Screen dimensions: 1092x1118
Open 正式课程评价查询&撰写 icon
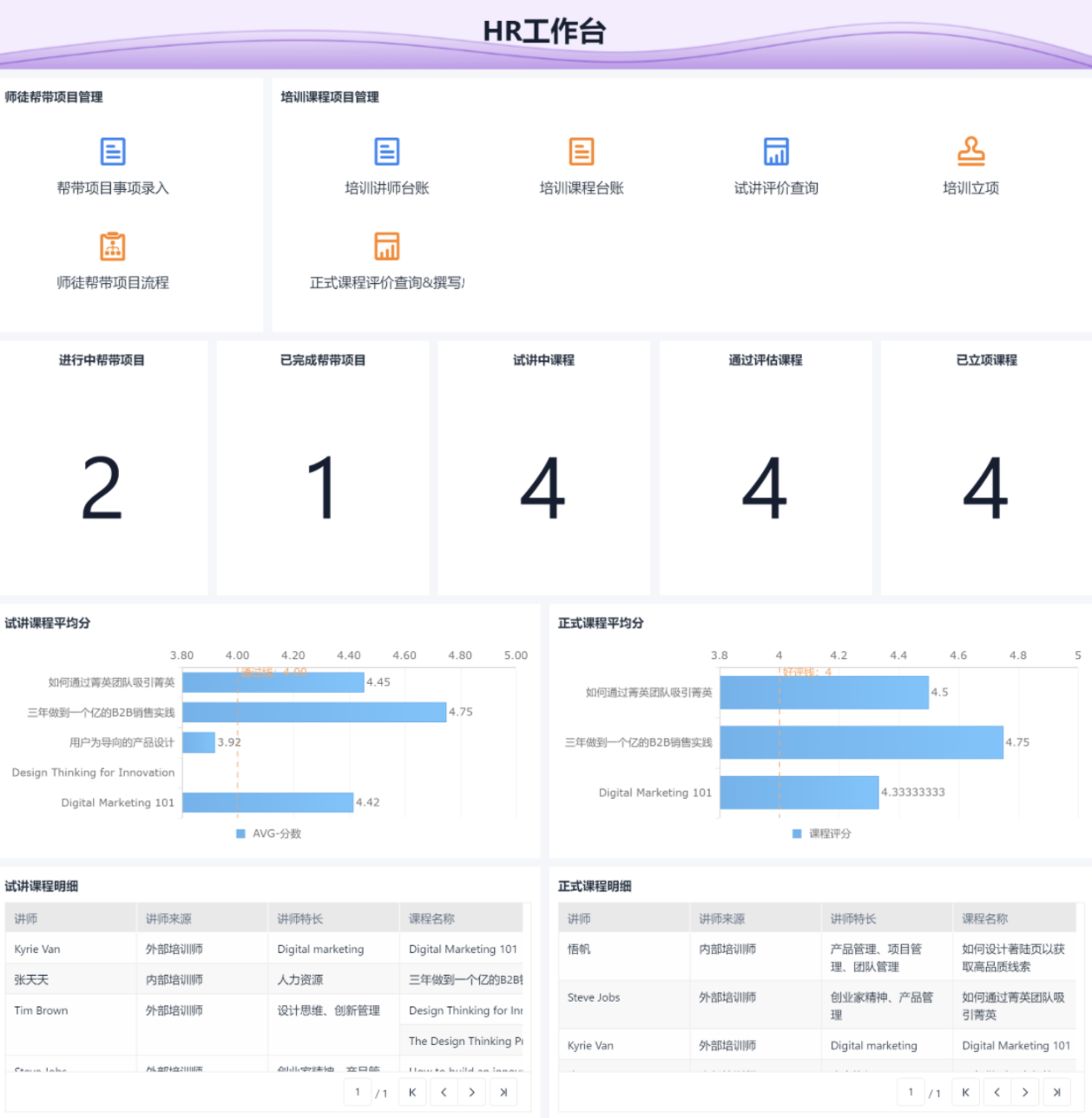(387, 247)
